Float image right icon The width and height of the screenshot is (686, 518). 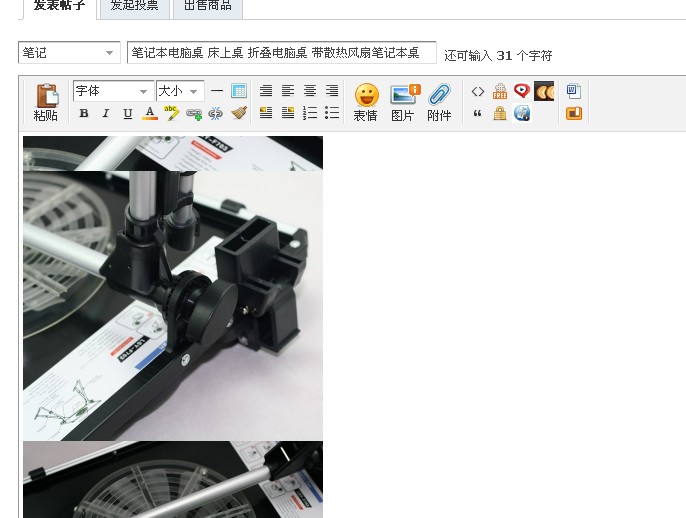coord(288,113)
